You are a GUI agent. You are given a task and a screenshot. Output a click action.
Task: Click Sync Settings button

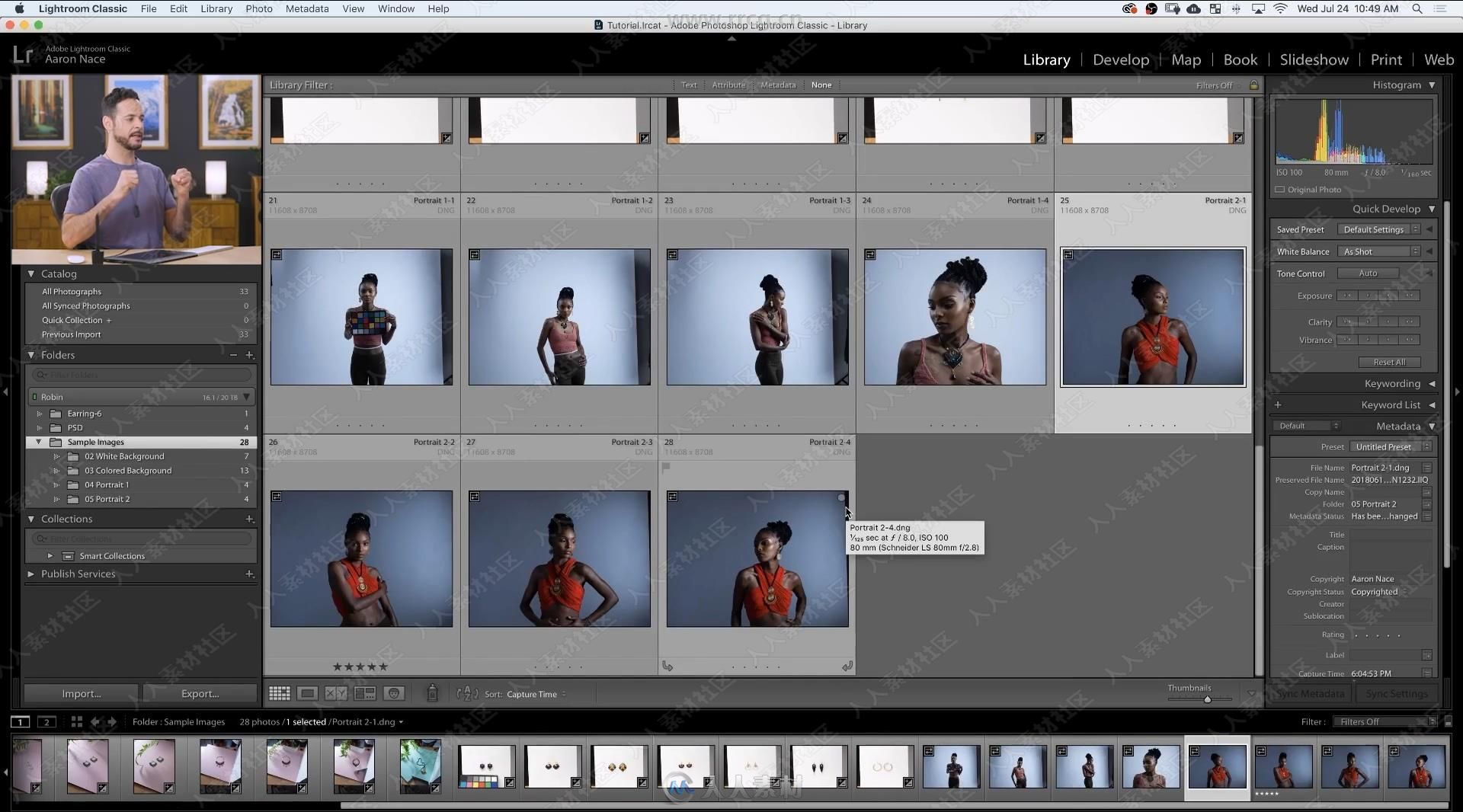(x=1396, y=693)
